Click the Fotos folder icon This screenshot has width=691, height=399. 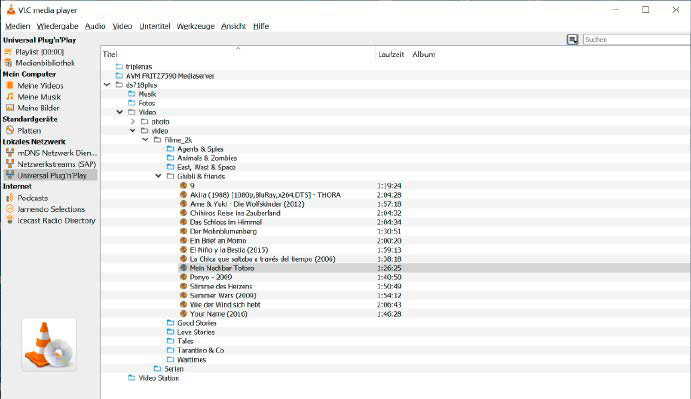pyautogui.click(x=131, y=103)
